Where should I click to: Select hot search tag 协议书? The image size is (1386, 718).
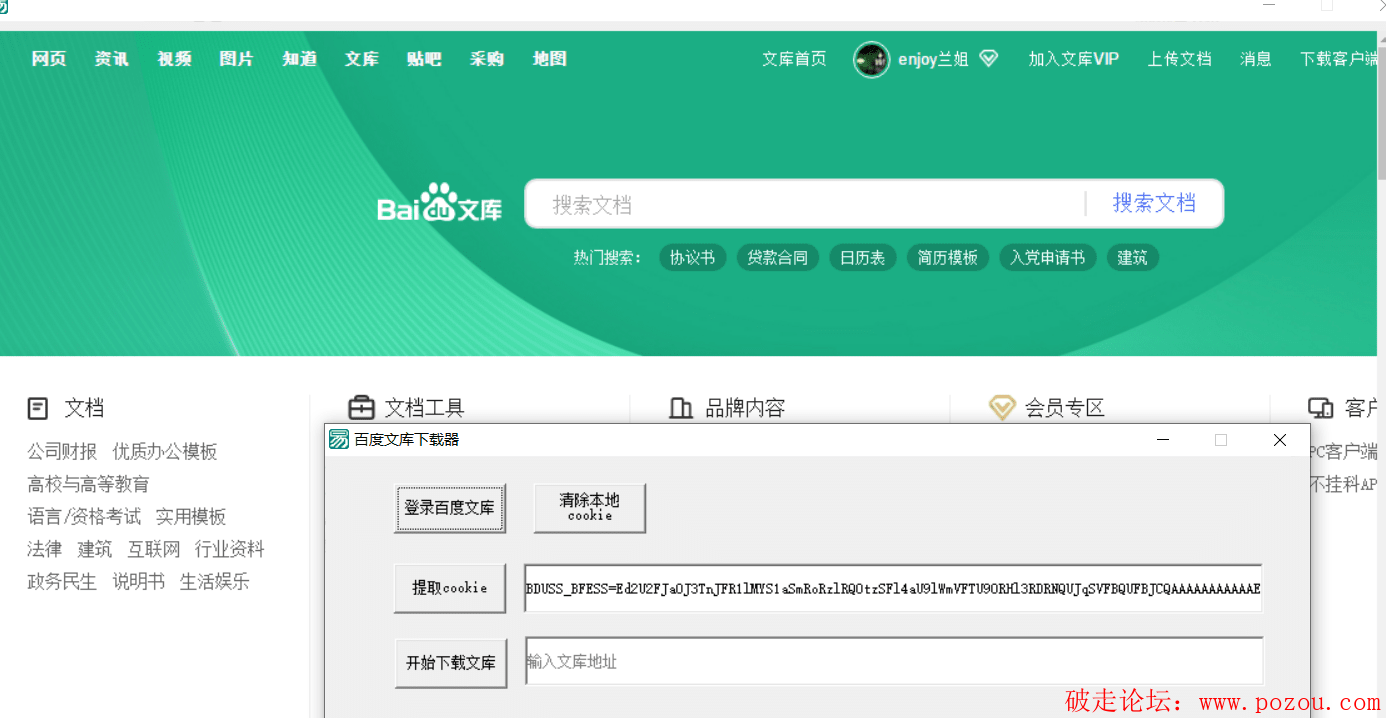point(692,258)
